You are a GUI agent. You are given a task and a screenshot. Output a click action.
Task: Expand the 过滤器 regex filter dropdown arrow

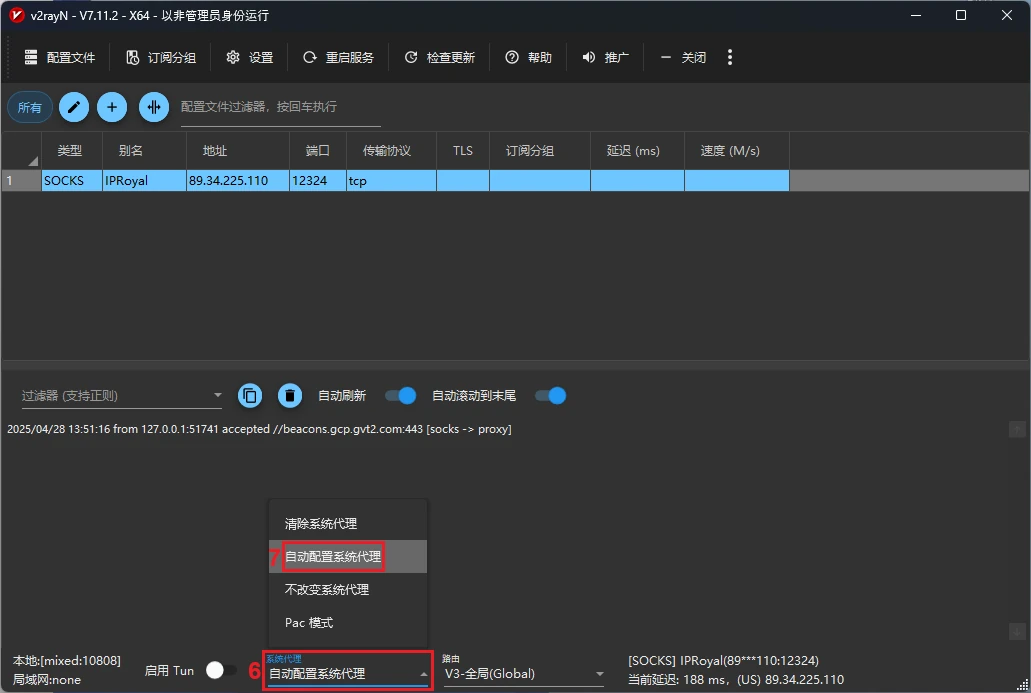tap(218, 396)
